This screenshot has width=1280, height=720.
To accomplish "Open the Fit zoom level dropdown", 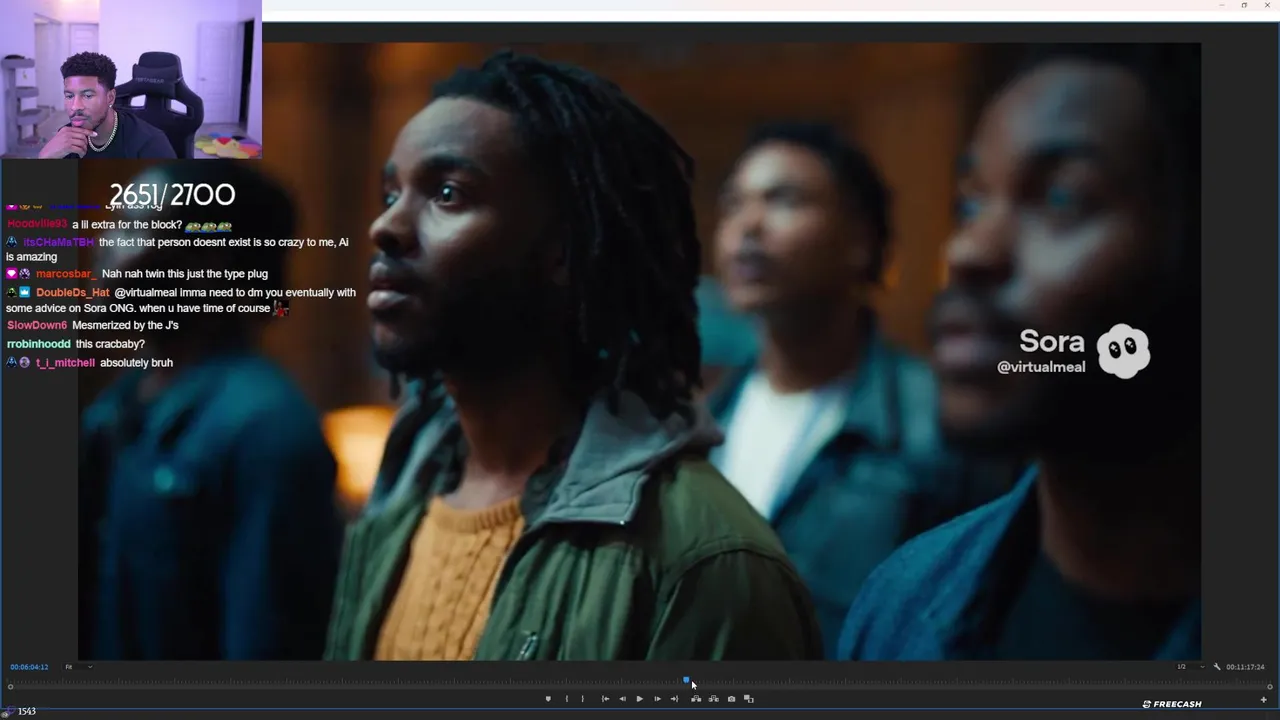I will tap(79, 667).
